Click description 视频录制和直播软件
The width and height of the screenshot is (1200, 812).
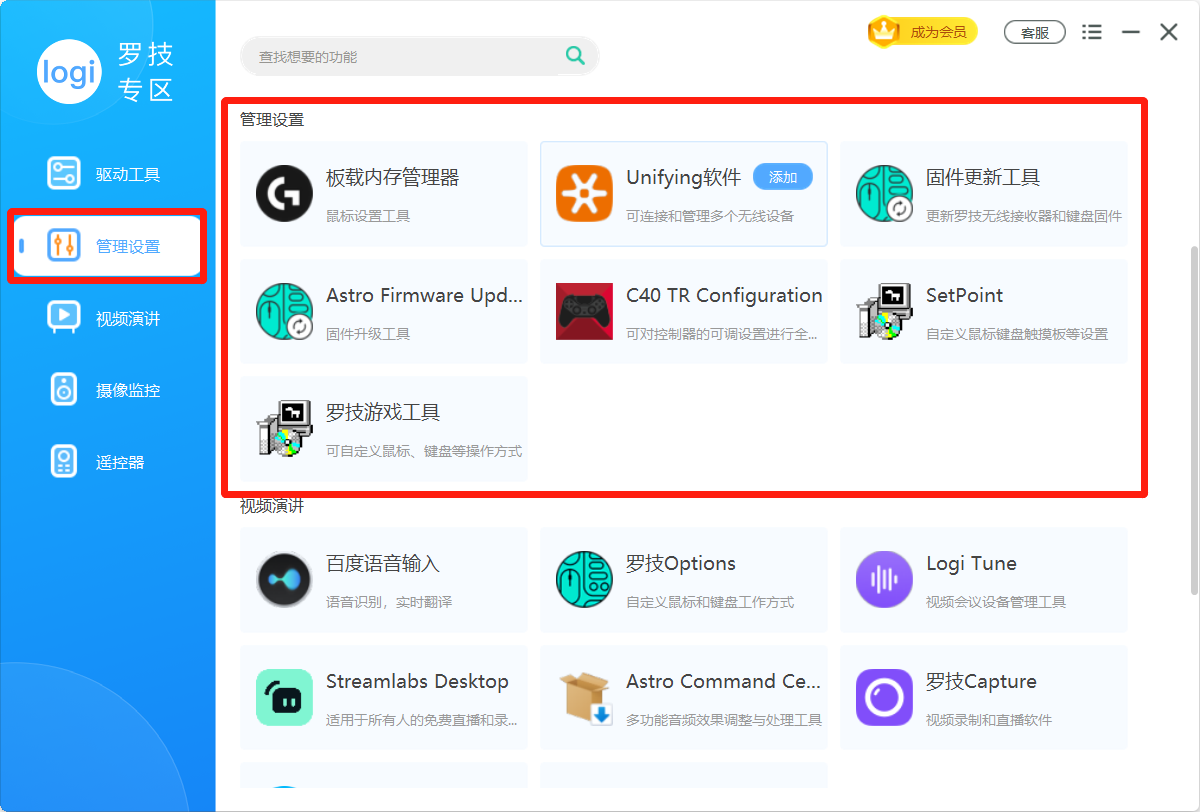[x=989, y=720]
